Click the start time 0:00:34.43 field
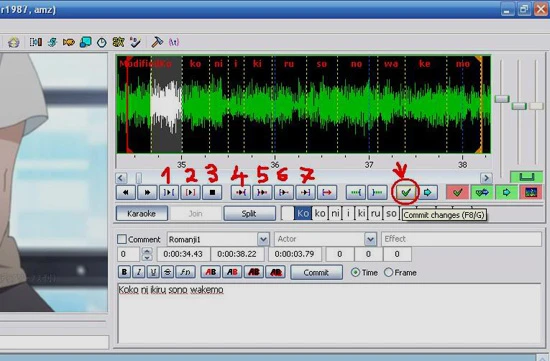Screen dimensions: 550x361 tap(183, 254)
